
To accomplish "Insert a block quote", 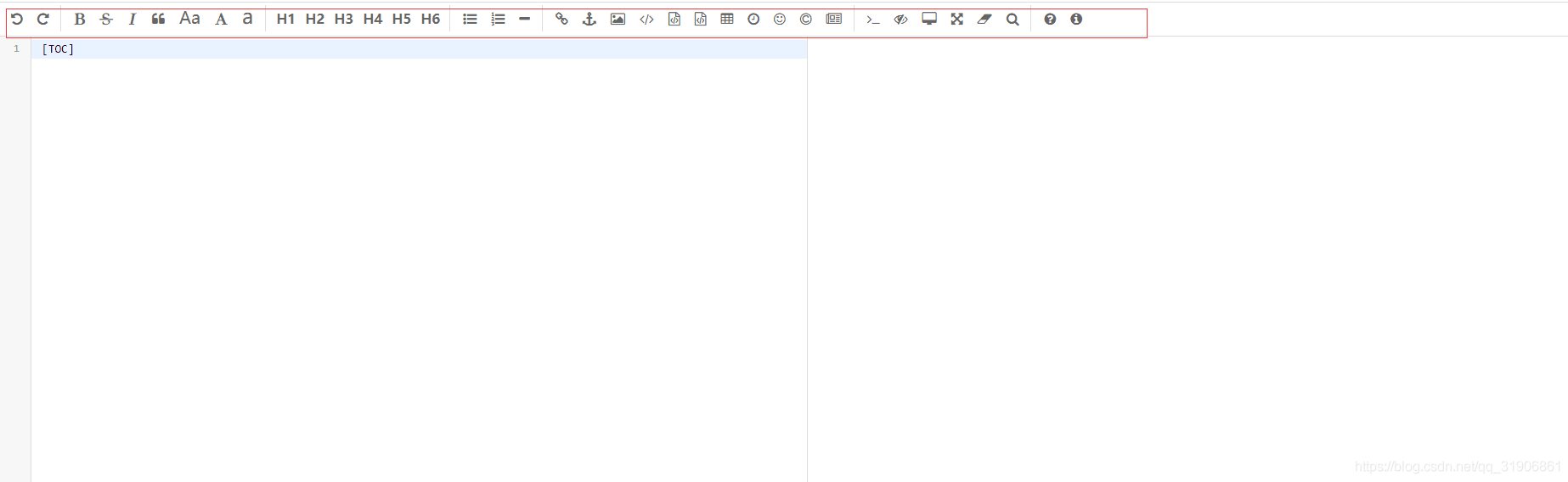I will [x=159, y=19].
